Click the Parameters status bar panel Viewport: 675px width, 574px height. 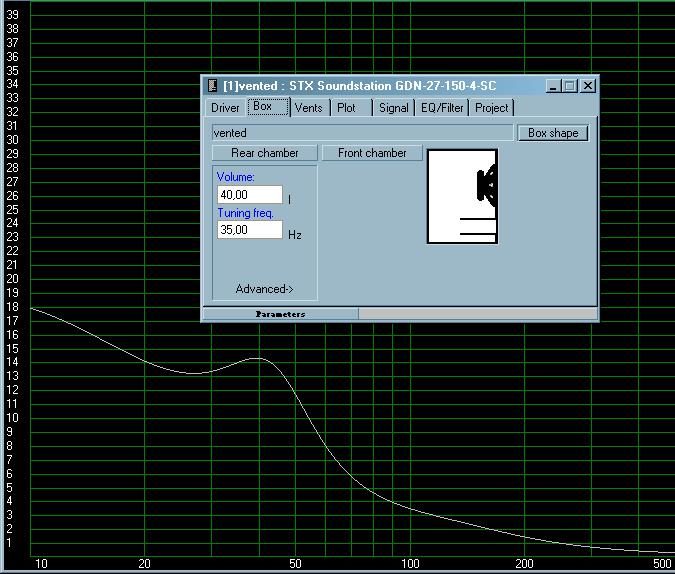280,314
